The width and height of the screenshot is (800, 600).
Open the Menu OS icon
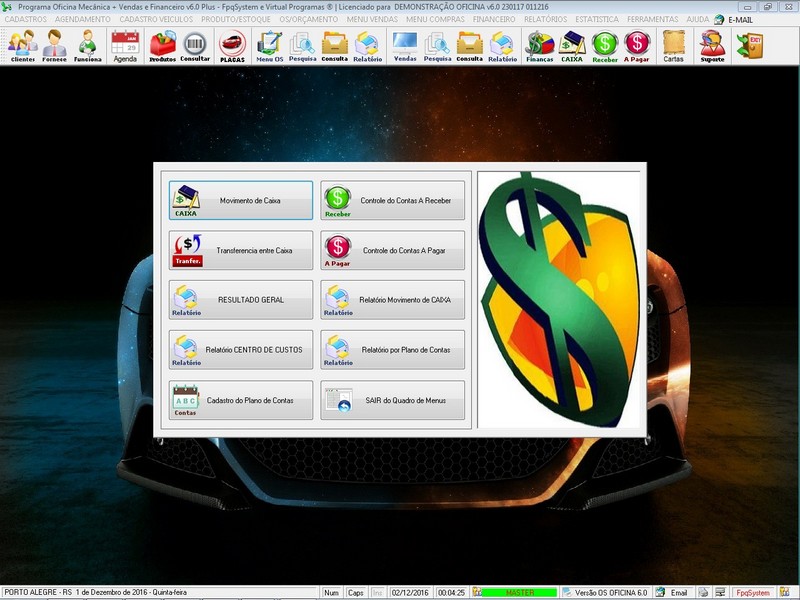(x=269, y=46)
